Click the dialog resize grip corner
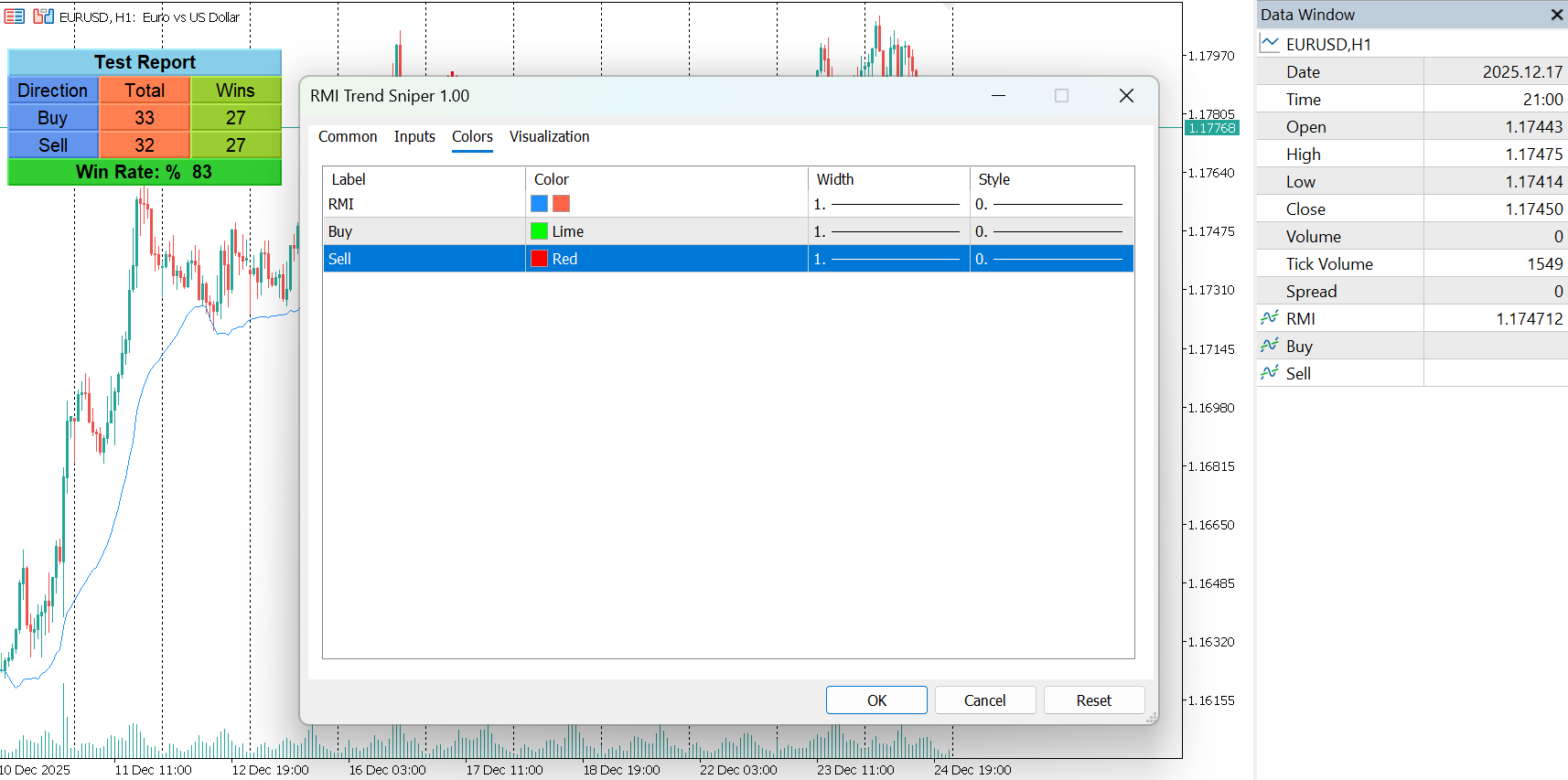The height and width of the screenshot is (780, 1568). [1152, 718]
